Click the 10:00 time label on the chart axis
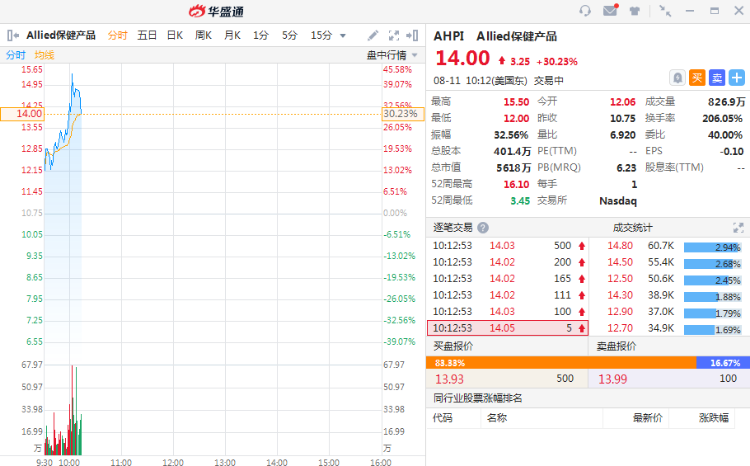 point(69,462)
